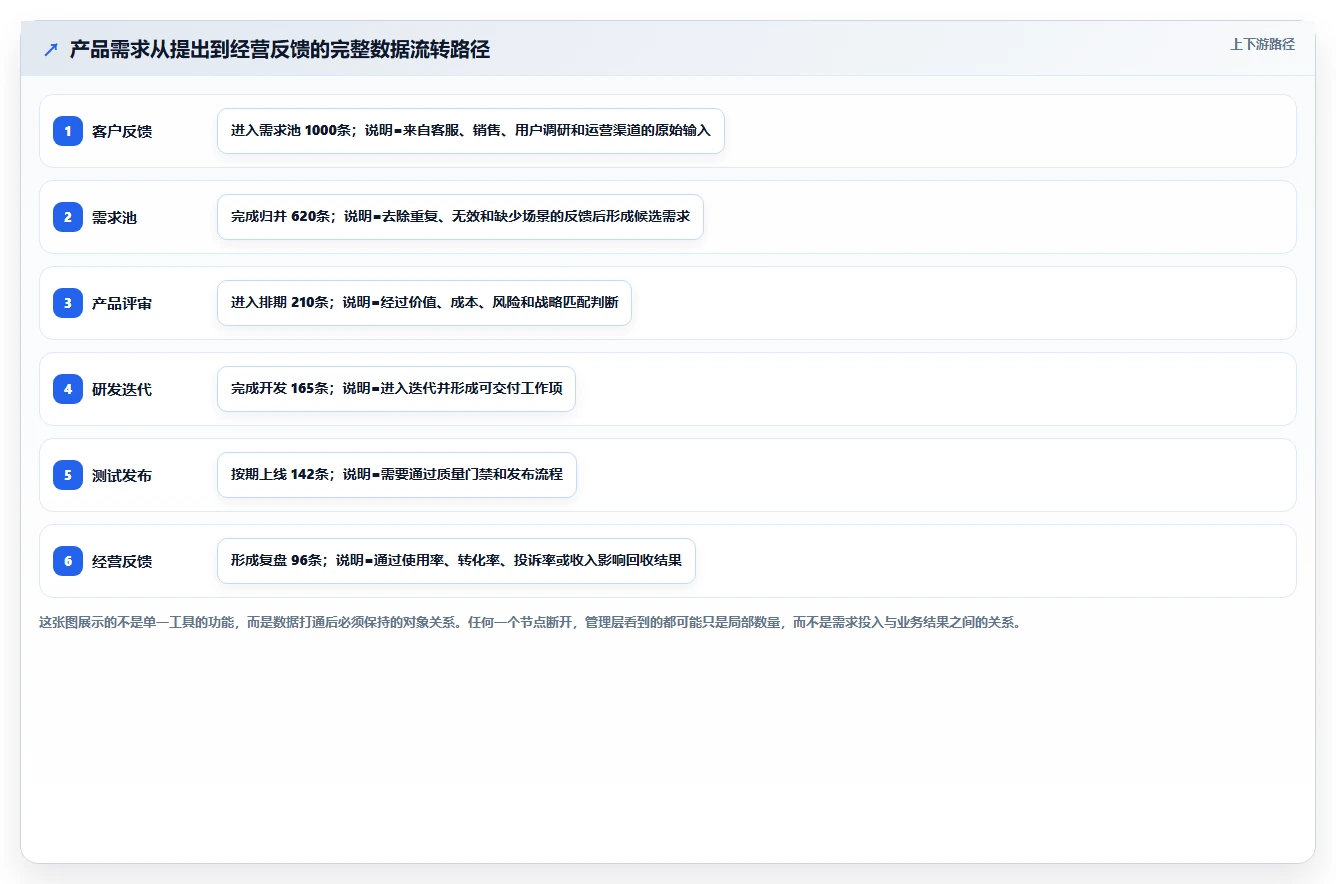The width and height of the screenshot is (1336, 884).
Task: Select the 研发迭代 stage label
Action: coord(122,389)
